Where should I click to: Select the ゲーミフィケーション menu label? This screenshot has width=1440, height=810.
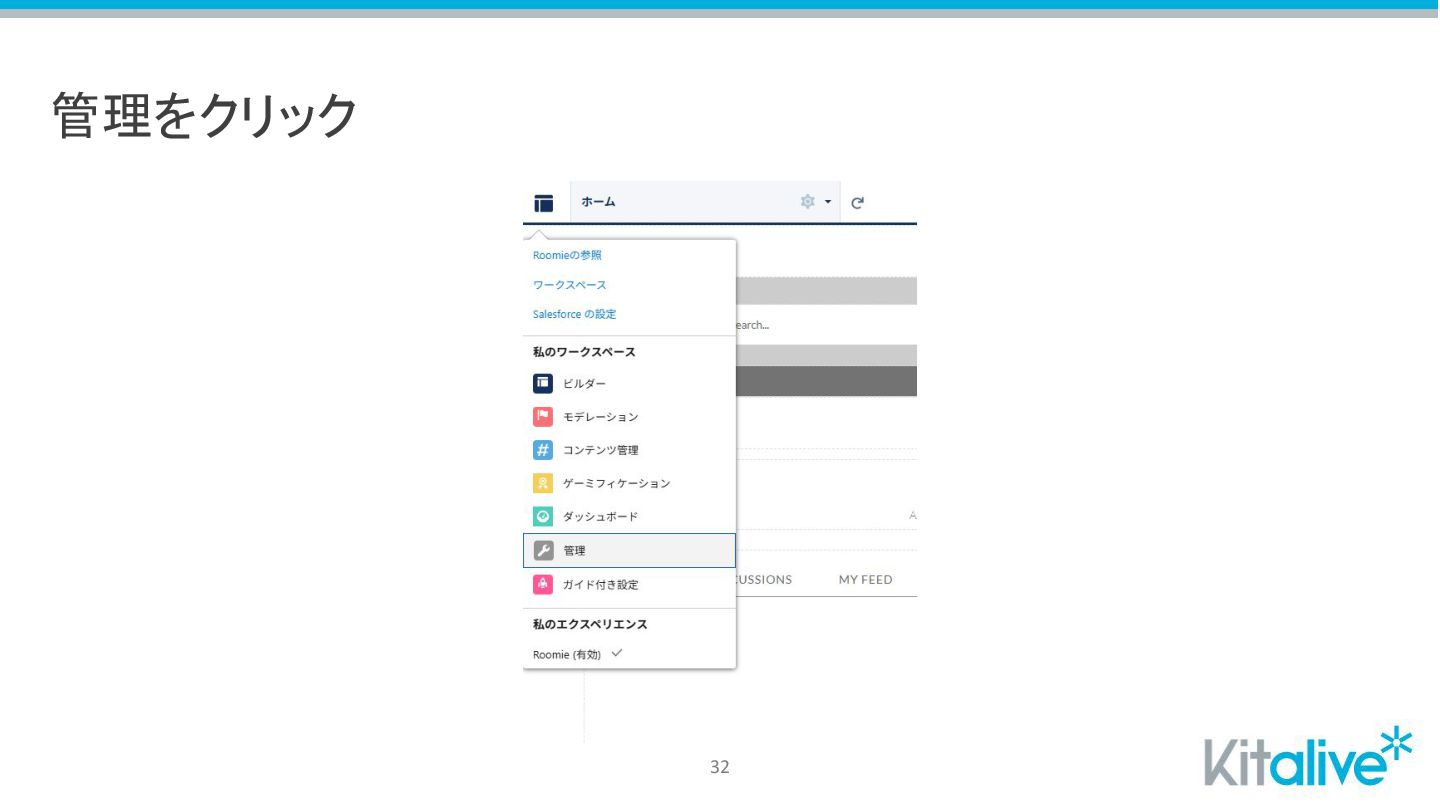[616, 483]
